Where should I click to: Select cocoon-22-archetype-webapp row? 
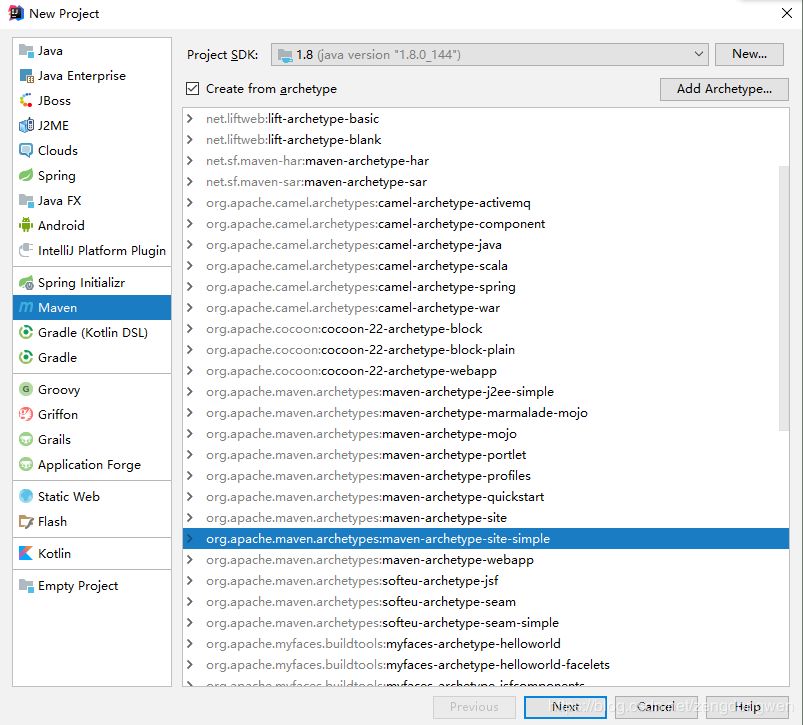click(x=485, y=370)
